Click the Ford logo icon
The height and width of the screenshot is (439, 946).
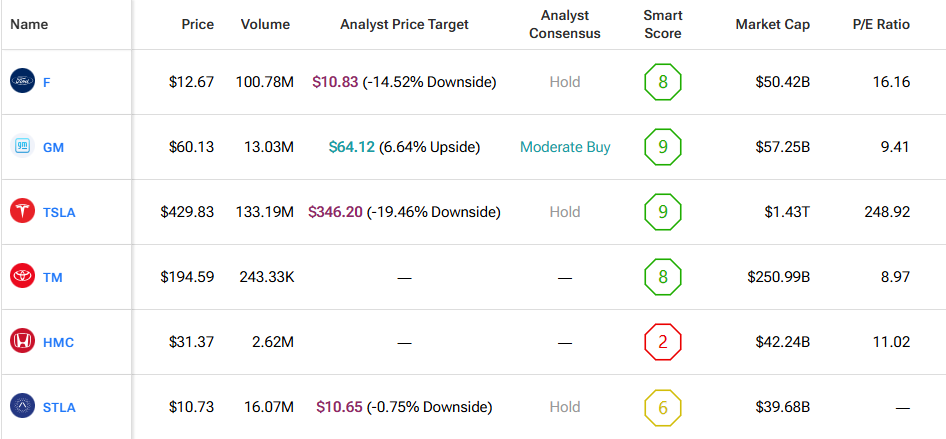[x=22, y=82]
